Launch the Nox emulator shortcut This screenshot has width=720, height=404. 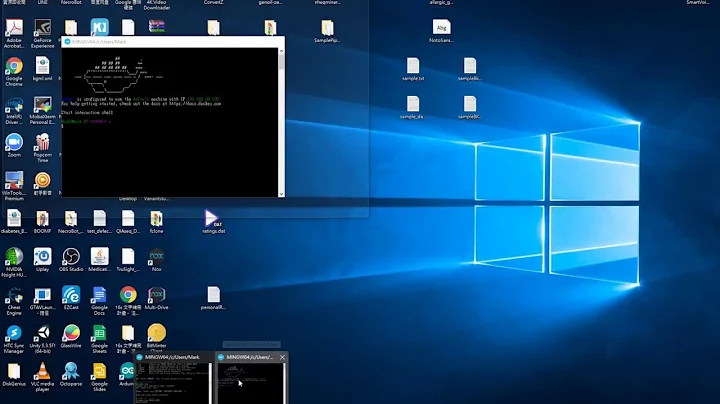[157, 257]
